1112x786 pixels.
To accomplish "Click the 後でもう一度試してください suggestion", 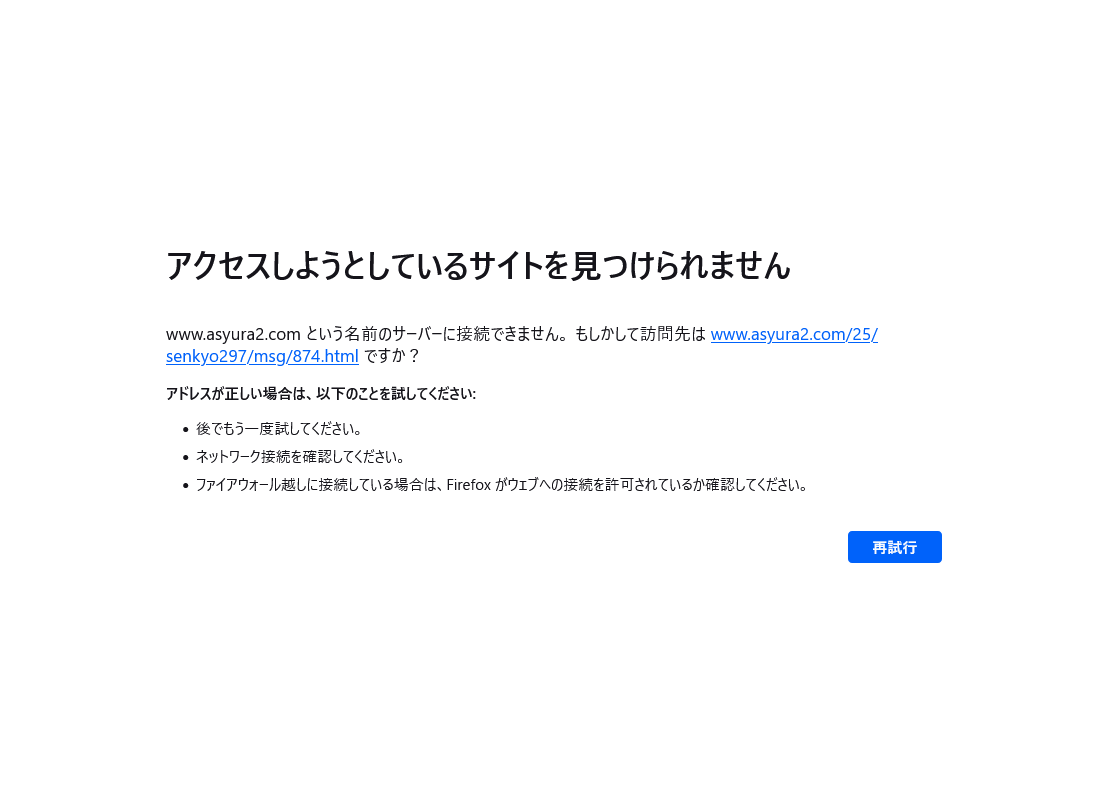I will 279,428.
